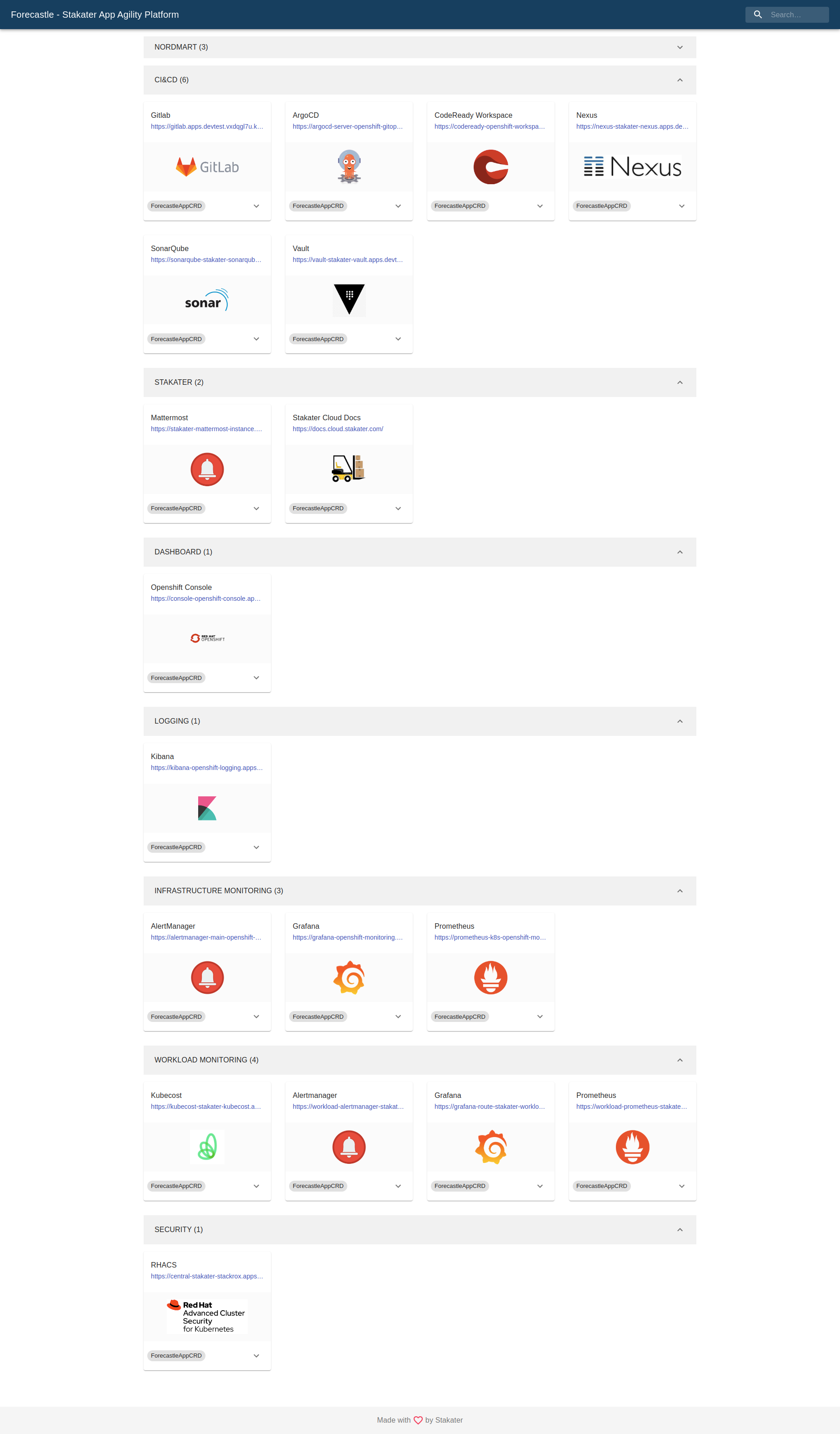Click inside the search input field

[x=796, y=14]
